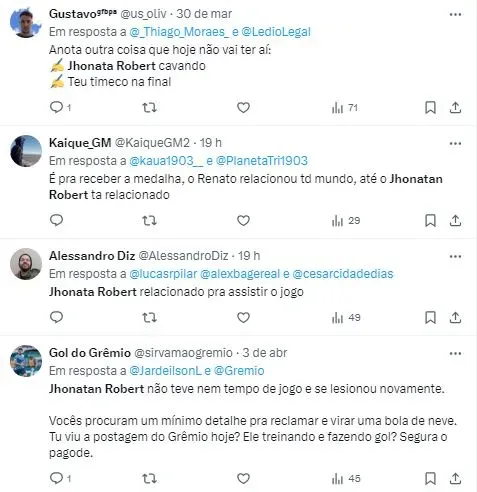The height and width of the screenshot is (492, 477).
Task: Share Alessandro Diz's tweet
Action: point(455,317)
